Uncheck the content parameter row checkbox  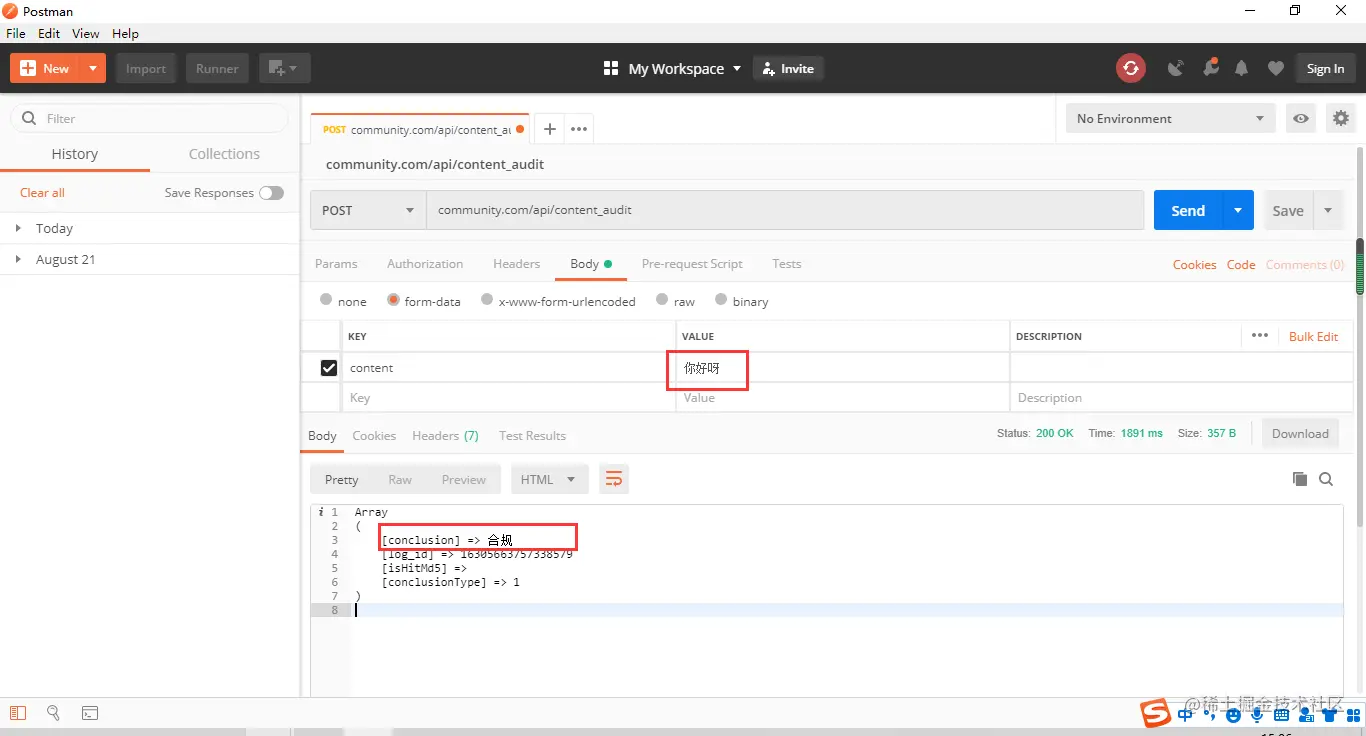click(x=329, y=368)
